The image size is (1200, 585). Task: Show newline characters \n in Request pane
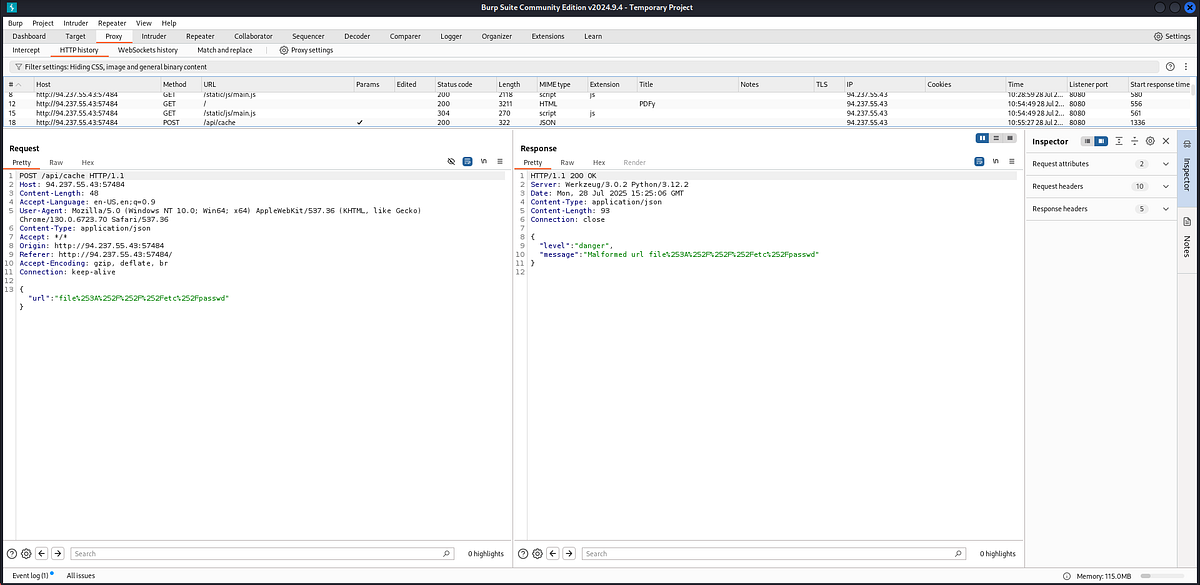coord(483,161)
